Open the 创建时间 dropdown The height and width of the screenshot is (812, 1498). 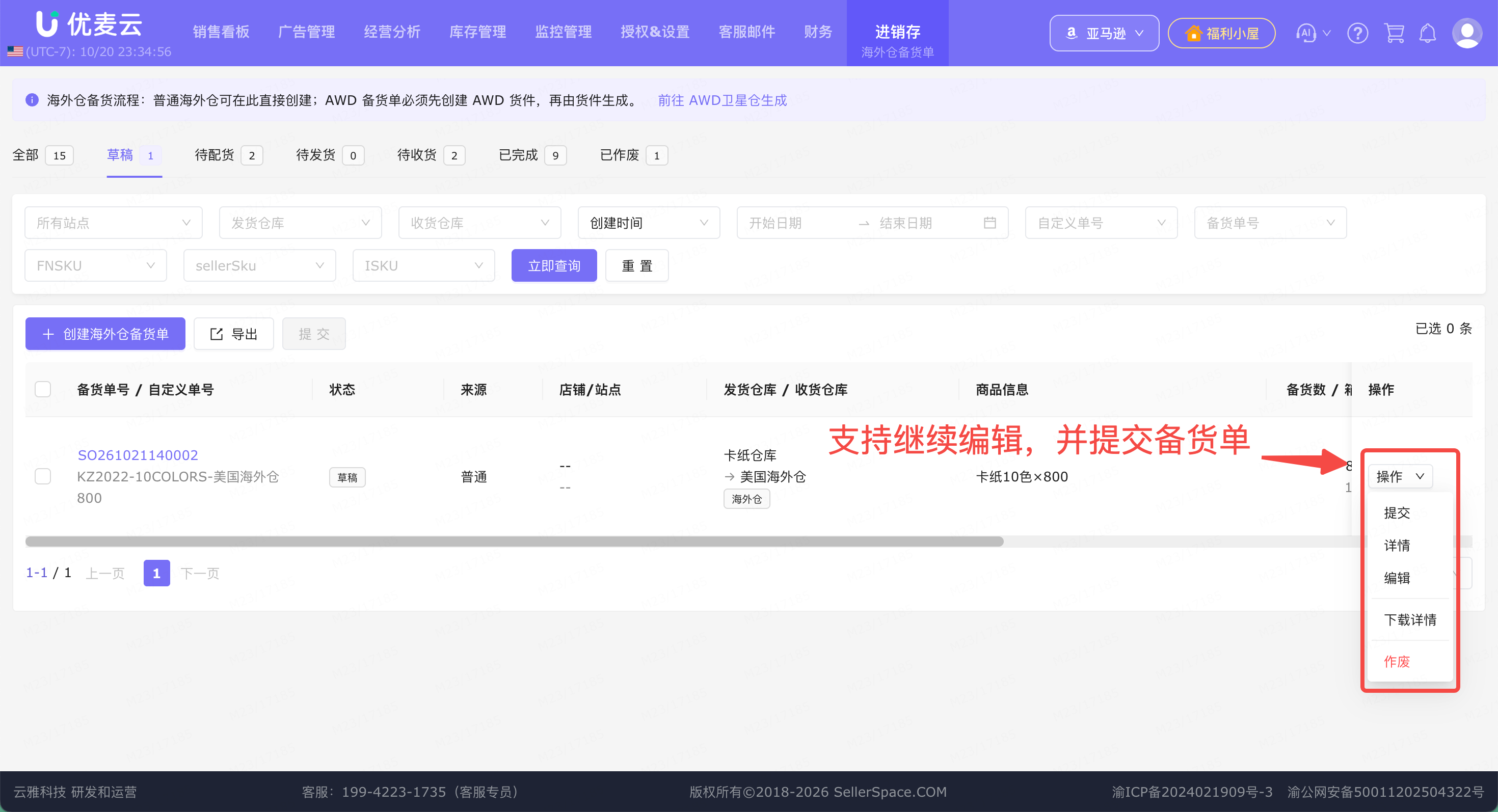coord(649,223)
